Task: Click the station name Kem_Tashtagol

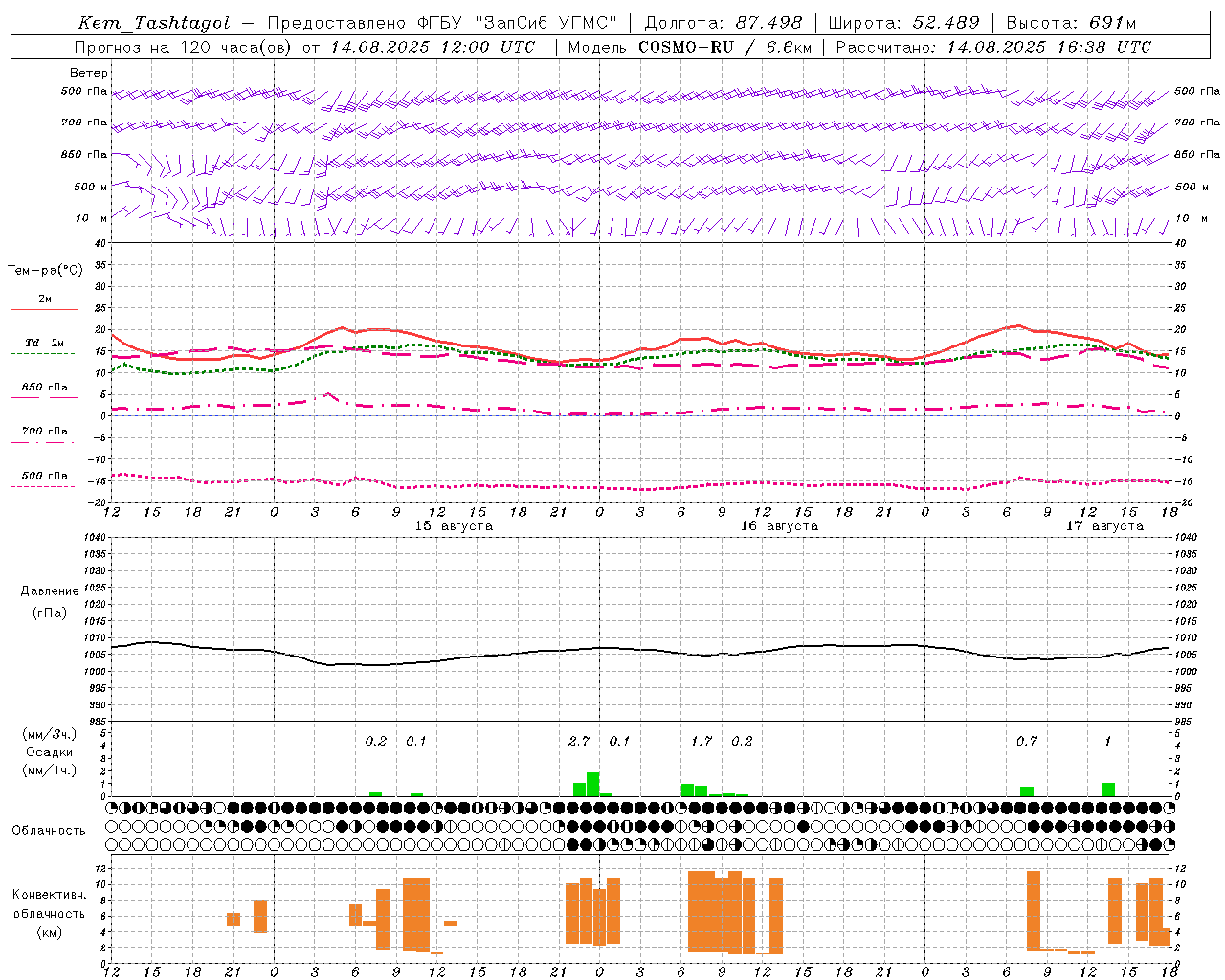Action: click(x=154, y=23)
